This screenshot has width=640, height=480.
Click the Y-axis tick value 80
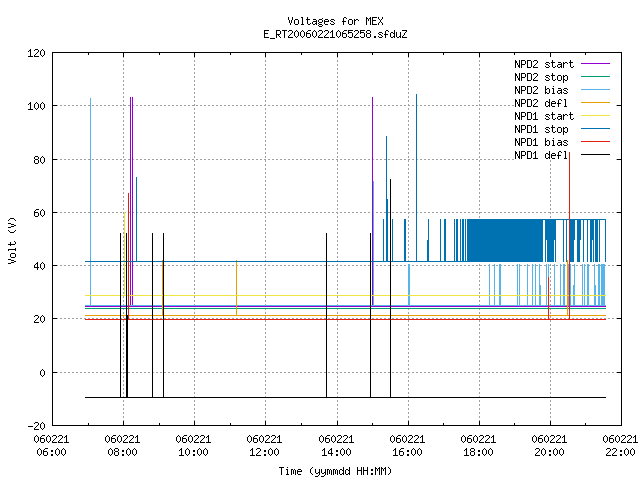tap(39, 160)
